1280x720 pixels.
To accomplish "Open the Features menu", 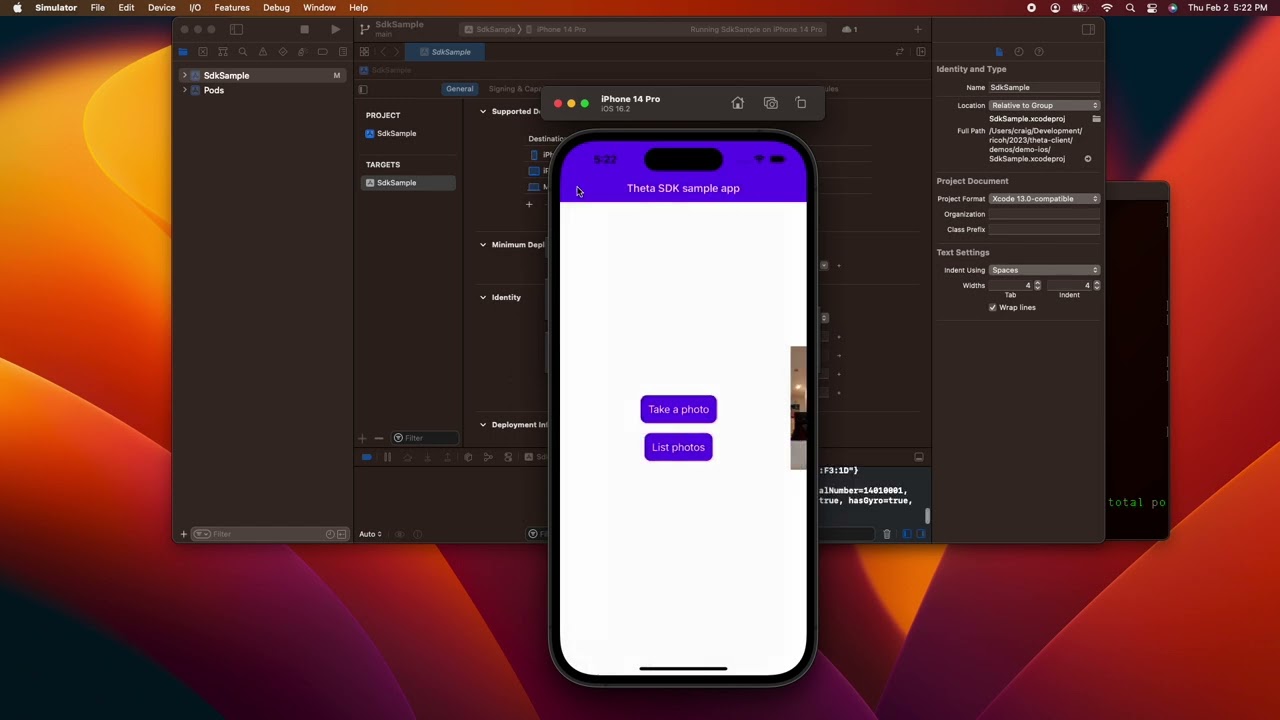I will (231, 8).
